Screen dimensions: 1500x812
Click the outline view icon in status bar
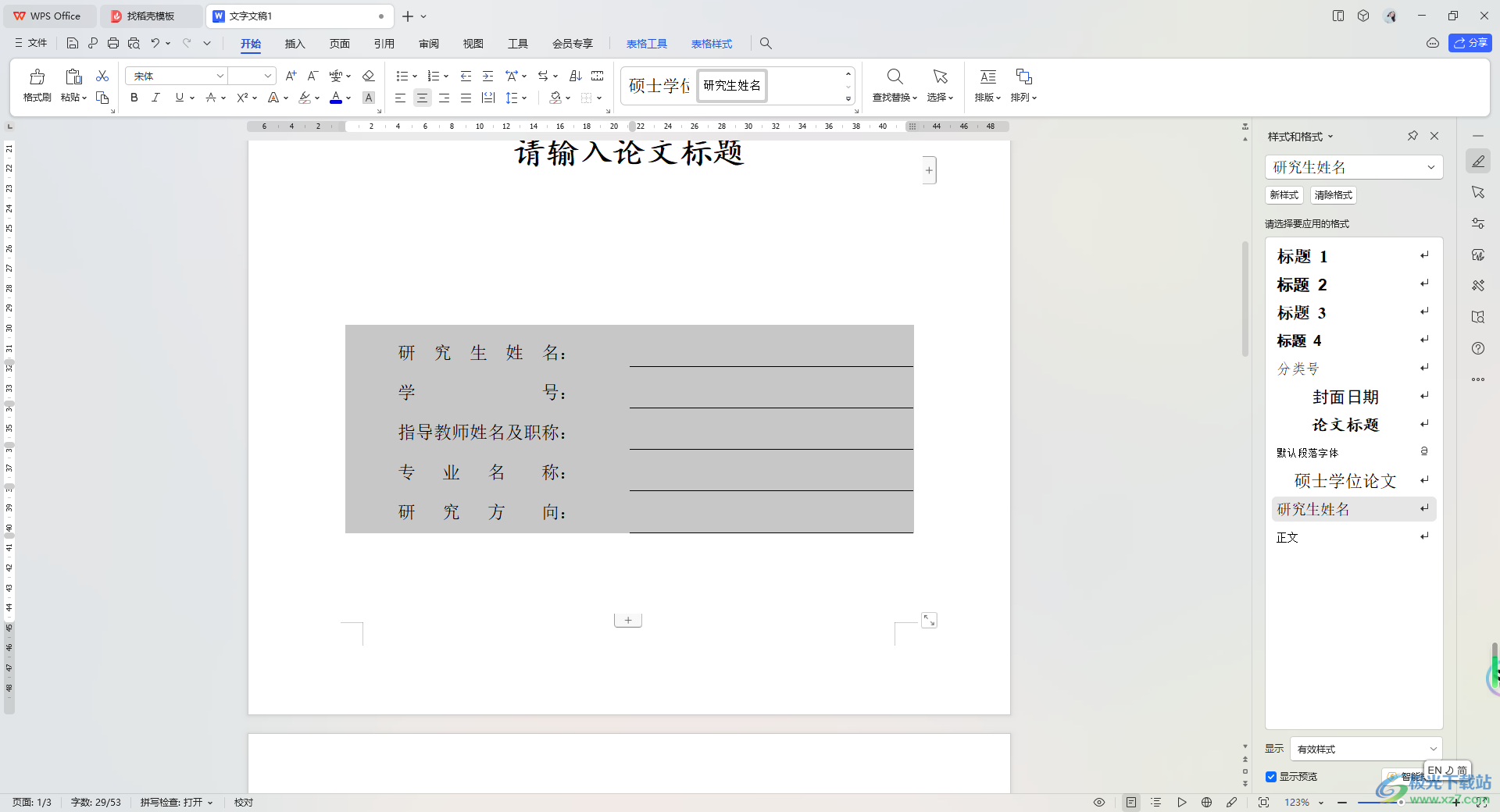pos(1156,802)
